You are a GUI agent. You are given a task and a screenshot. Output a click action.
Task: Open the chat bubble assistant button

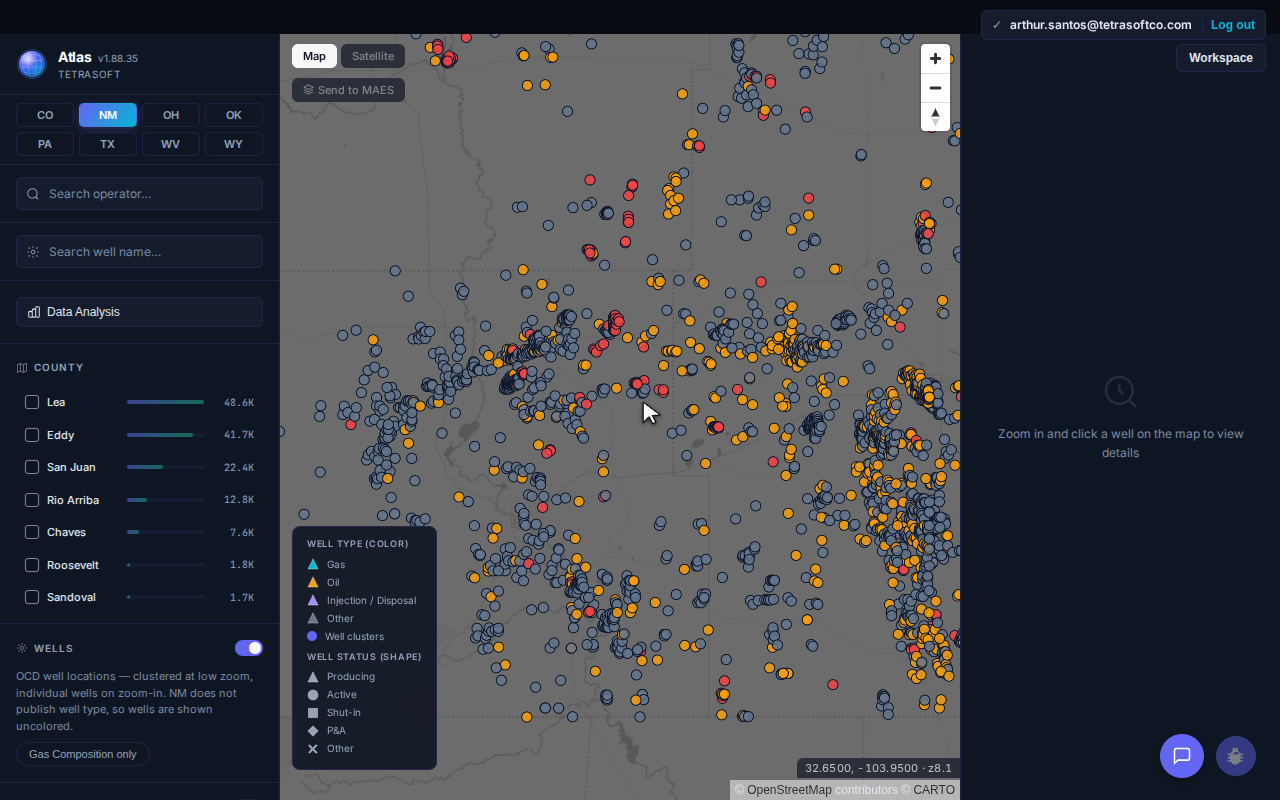(x=1181, y=755)
